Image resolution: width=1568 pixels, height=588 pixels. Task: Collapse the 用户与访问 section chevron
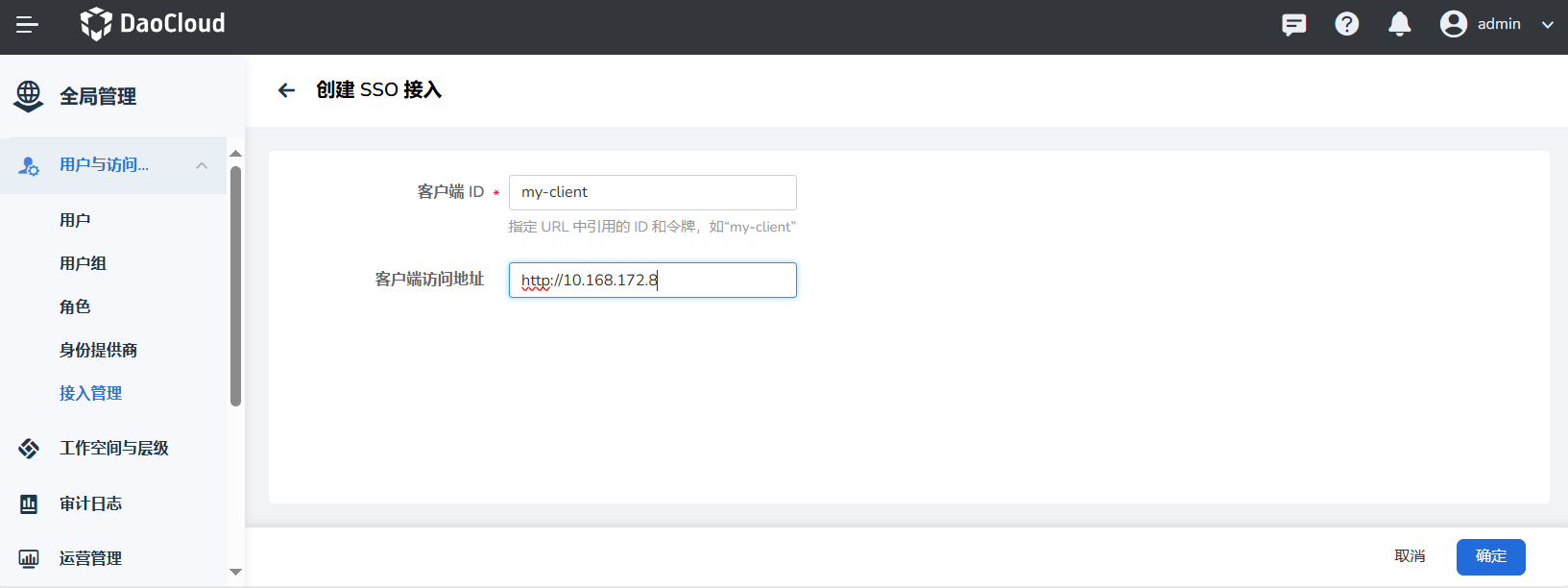(x=202, y=165)
